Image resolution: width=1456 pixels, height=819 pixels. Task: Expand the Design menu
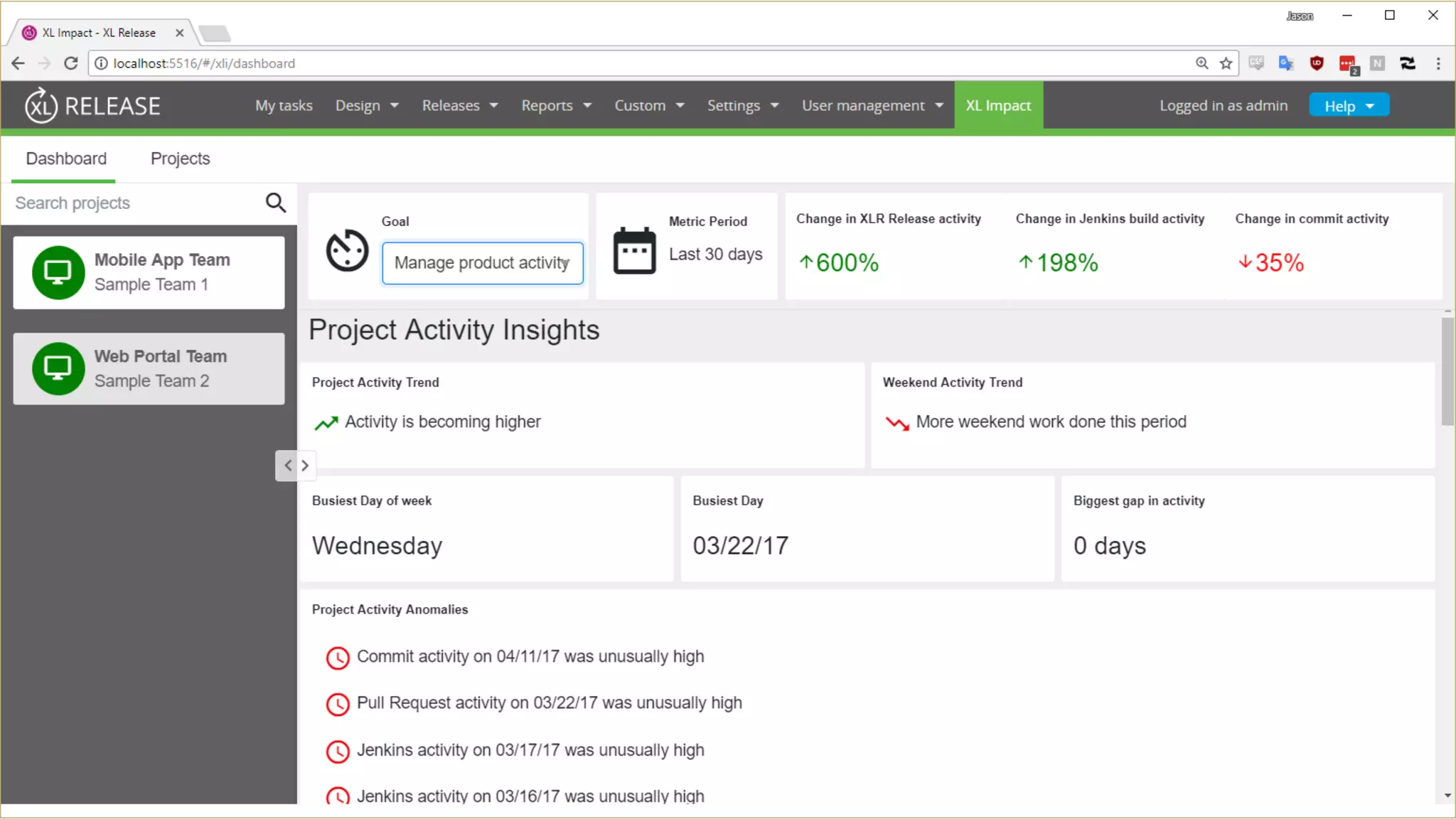click(366, 106)
